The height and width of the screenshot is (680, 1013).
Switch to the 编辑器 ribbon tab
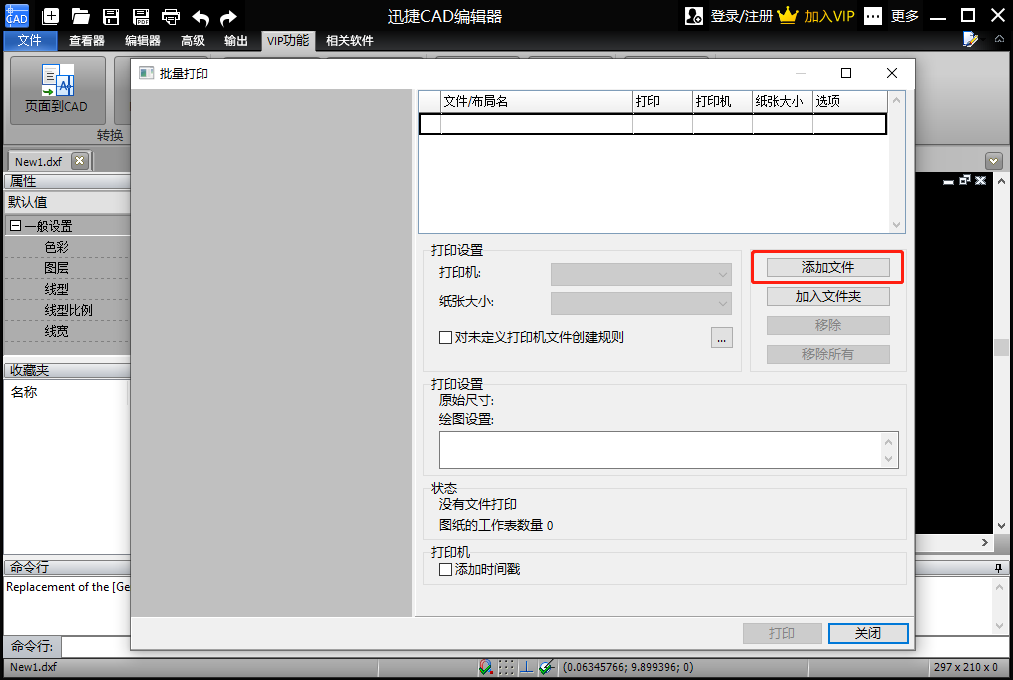(x=143, y=41)
